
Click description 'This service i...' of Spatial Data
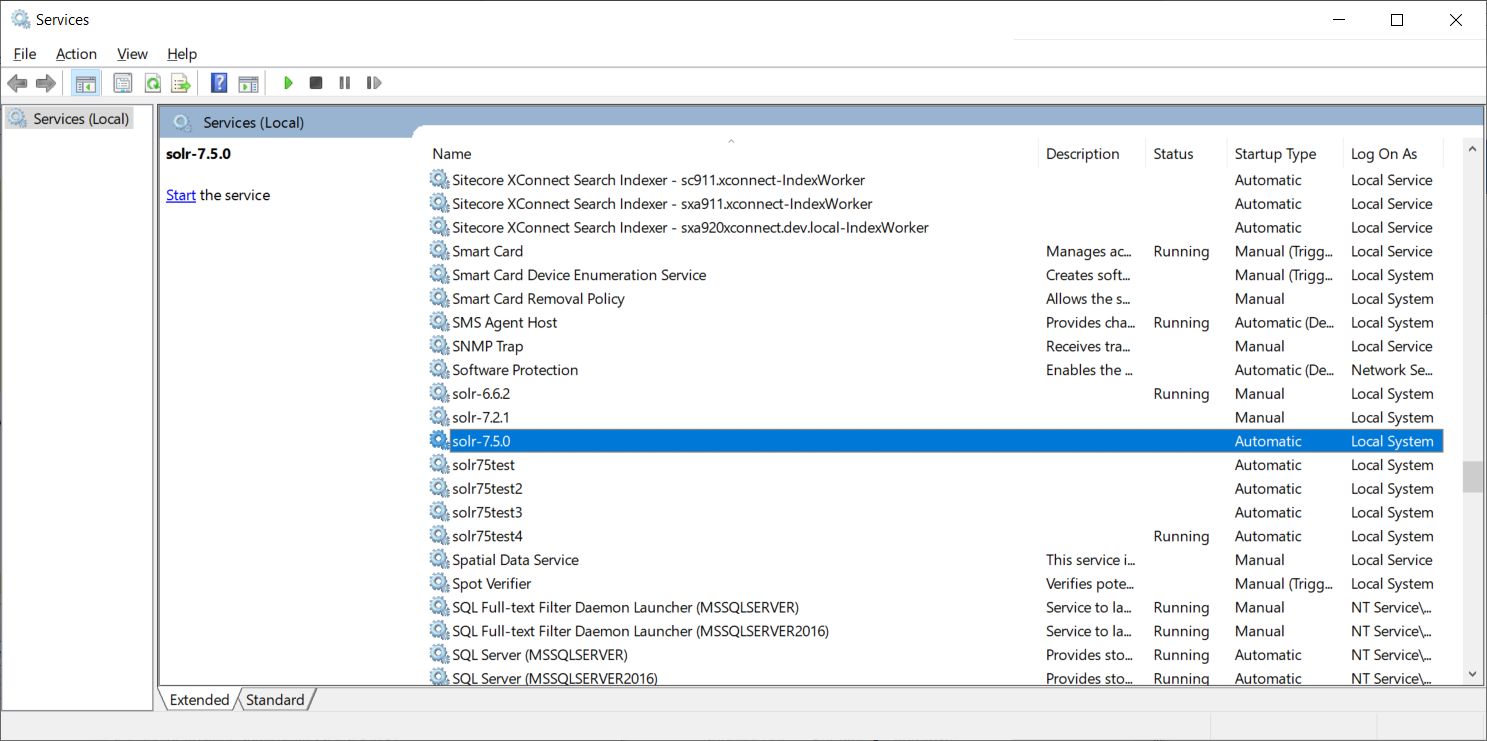click(x=1090, y=560)
